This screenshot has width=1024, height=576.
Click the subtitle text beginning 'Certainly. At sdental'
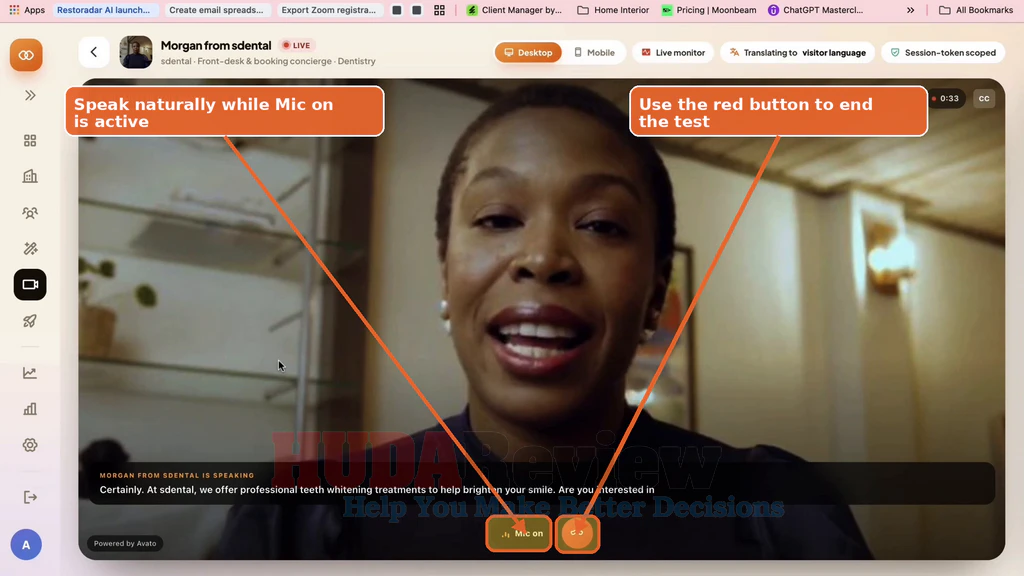click(x=377, y=490)
